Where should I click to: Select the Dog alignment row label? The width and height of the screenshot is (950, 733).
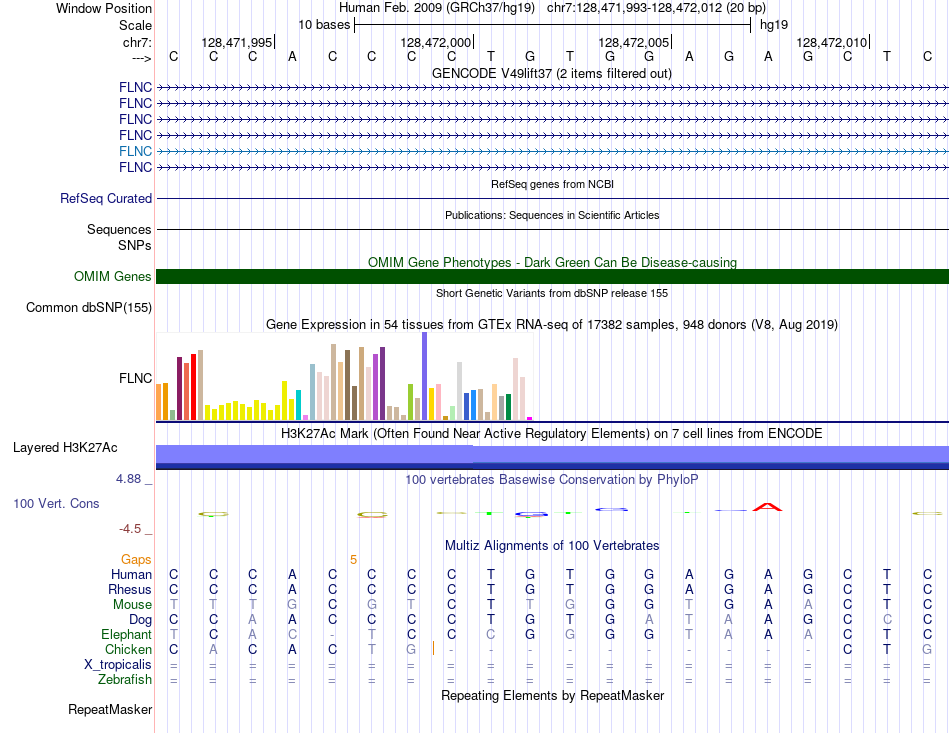coord(140,620)
